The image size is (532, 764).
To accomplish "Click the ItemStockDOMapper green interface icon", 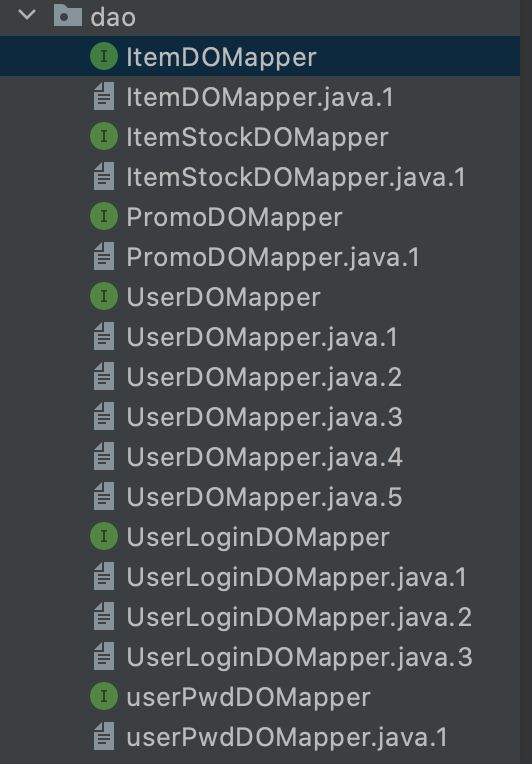I will click(x=104, y=136).
